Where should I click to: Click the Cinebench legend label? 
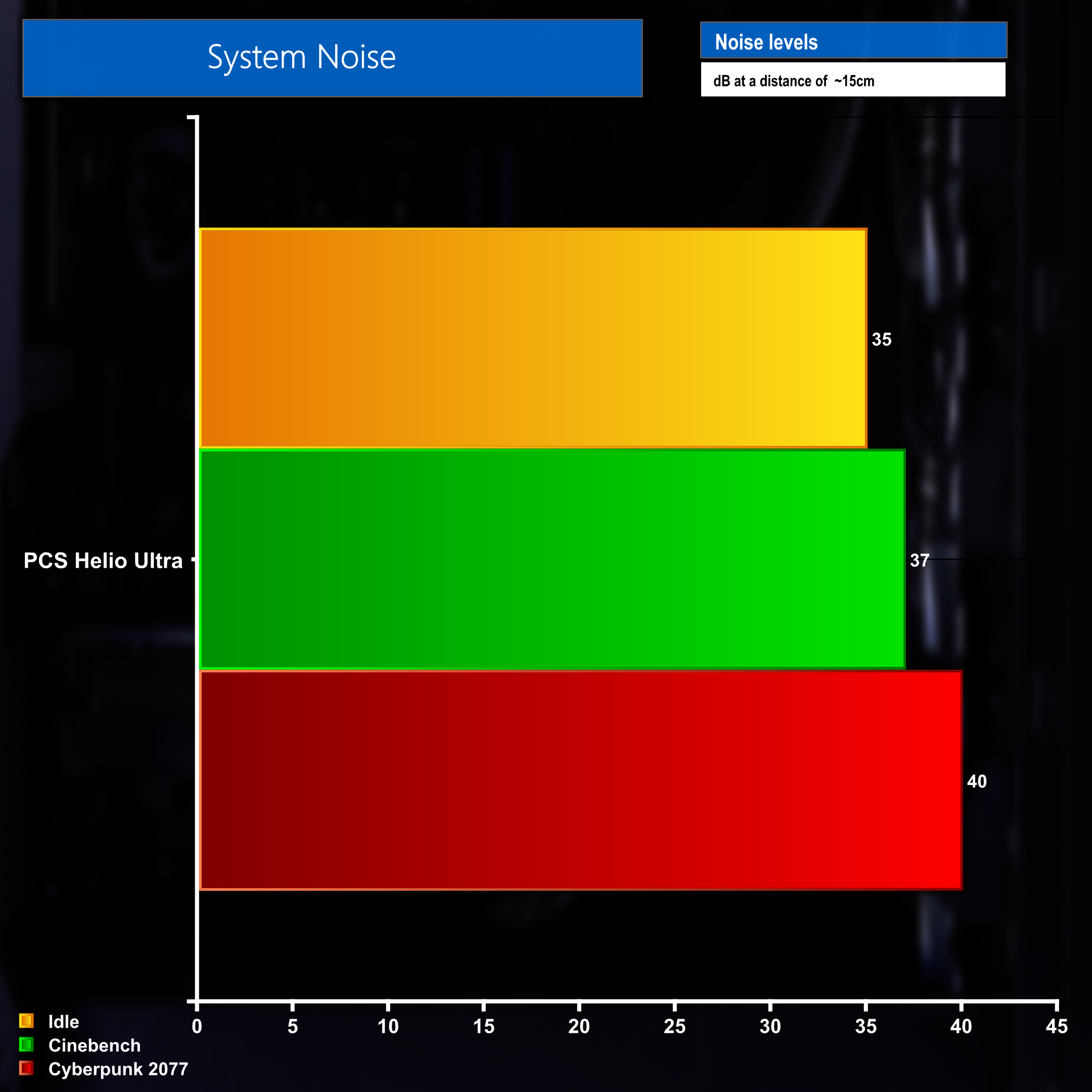(x=95, y=1045)
